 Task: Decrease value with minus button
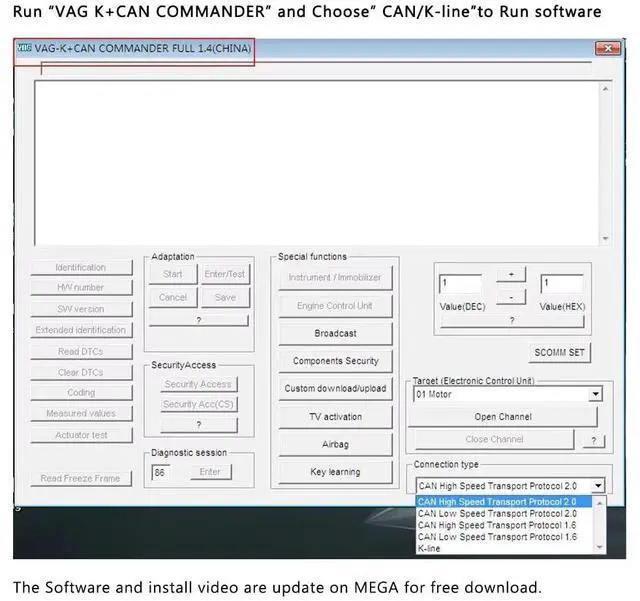[x=511, y=298]
